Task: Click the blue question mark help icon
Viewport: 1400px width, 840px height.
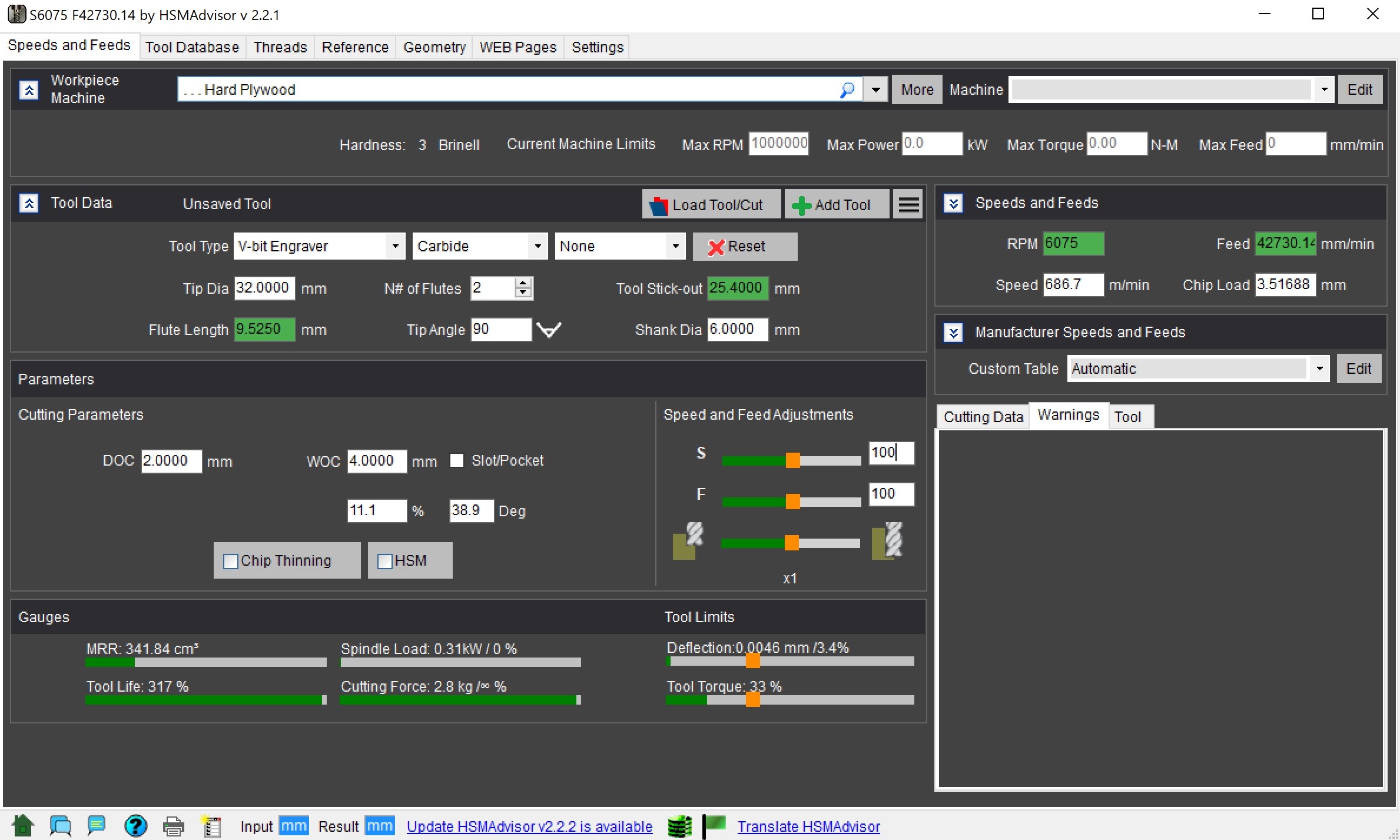Action: [135, 826]
